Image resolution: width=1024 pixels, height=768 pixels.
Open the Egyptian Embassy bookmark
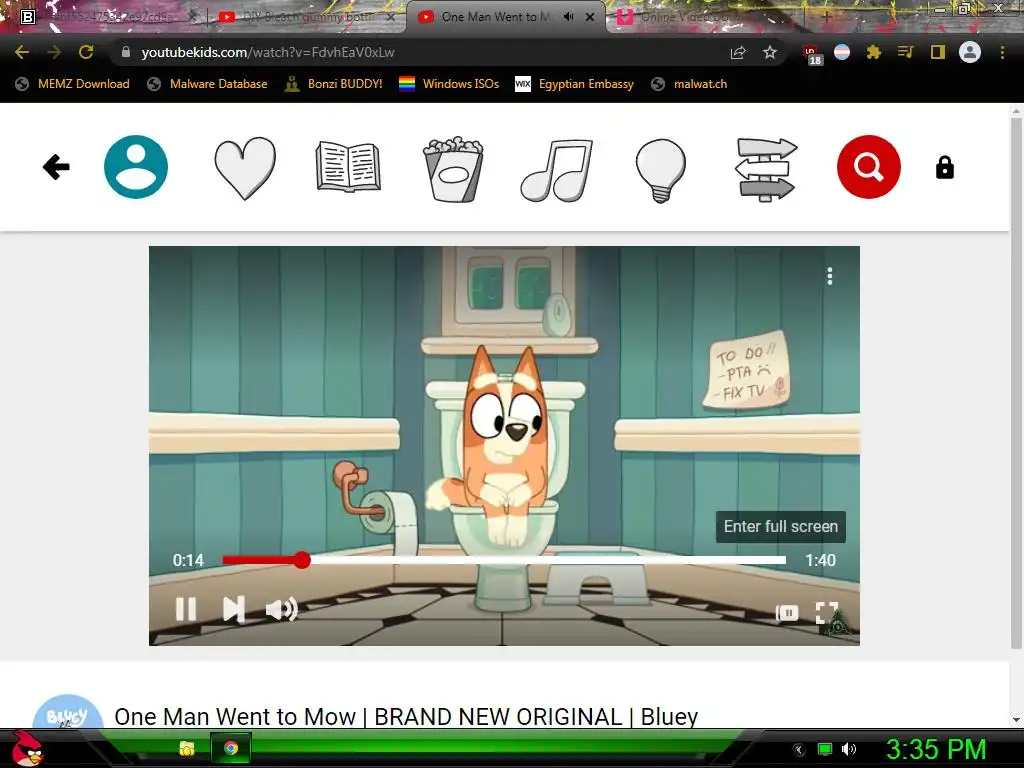click(575, 84)
